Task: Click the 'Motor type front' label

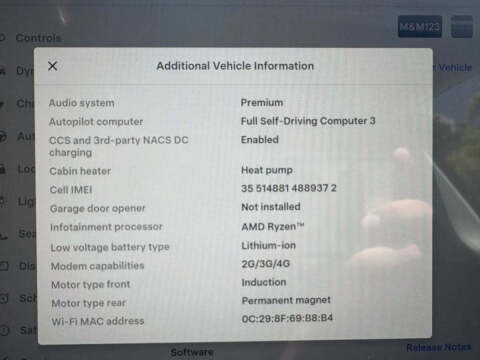Action: coord(91,284)
